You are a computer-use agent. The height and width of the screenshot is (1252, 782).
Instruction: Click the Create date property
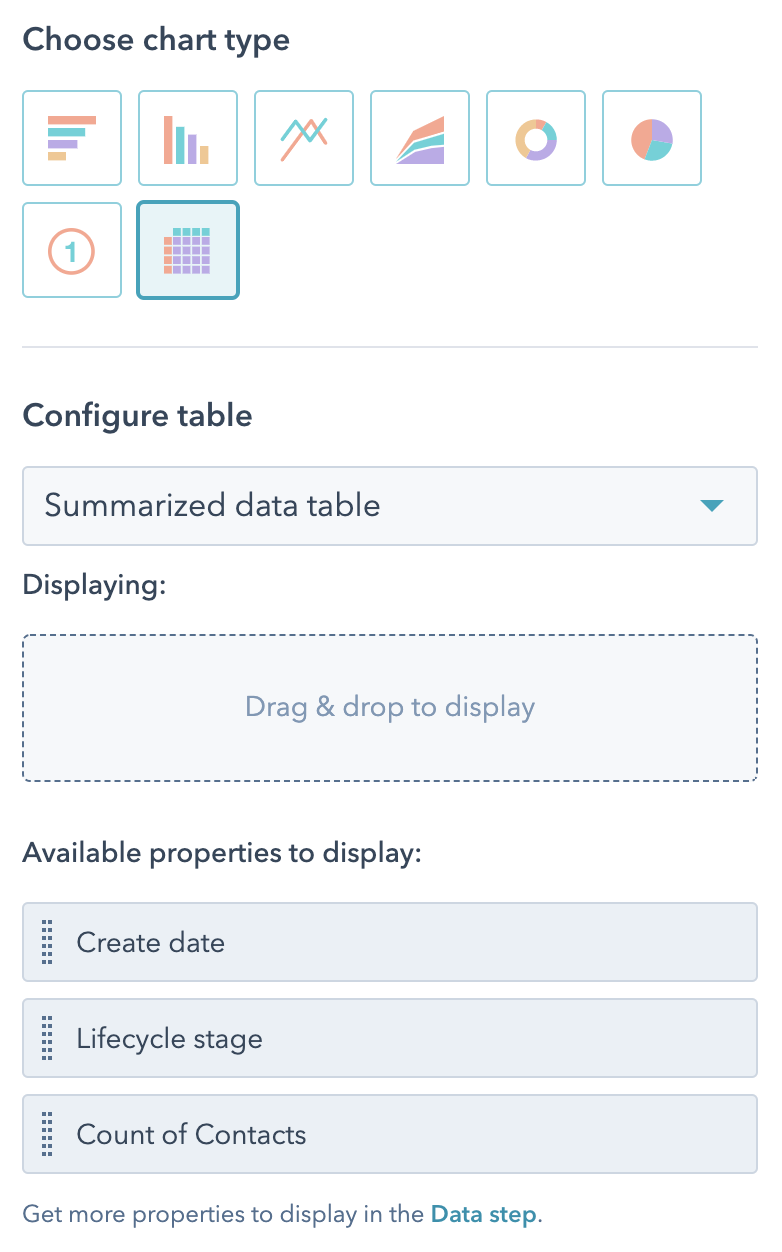coord(390,942)
